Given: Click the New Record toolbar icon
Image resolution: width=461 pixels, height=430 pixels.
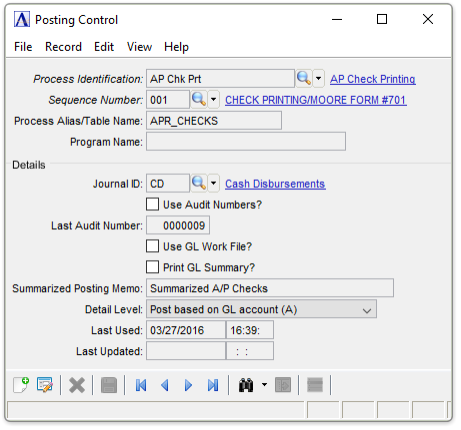Looking at the screenshot, I should [x=21, y=385].
